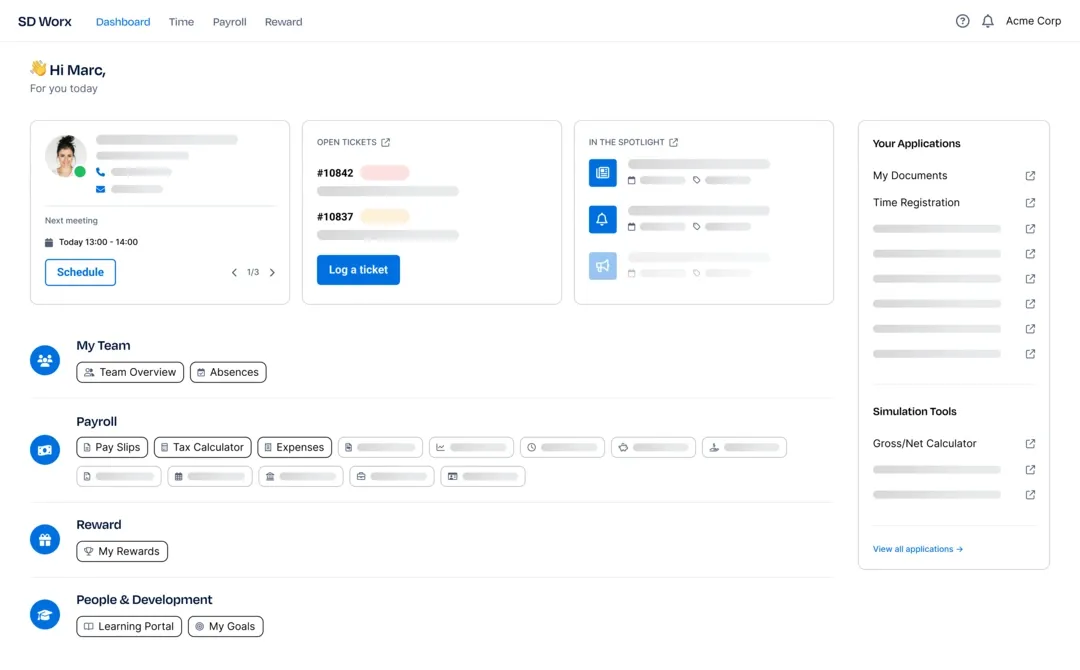Click the Today 13:00 - 14:00 meeting time
Viewport: 1080px width, 670px height.
[98, 242]
